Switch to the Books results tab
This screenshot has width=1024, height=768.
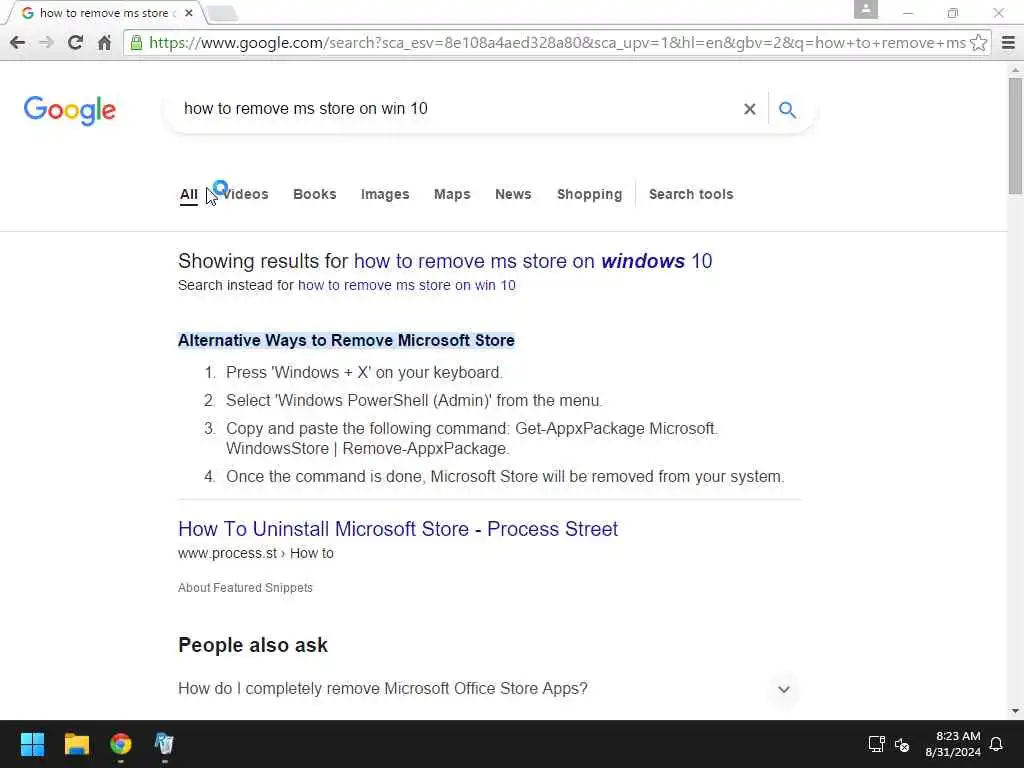pyautogui.click(x=315, y=195)
